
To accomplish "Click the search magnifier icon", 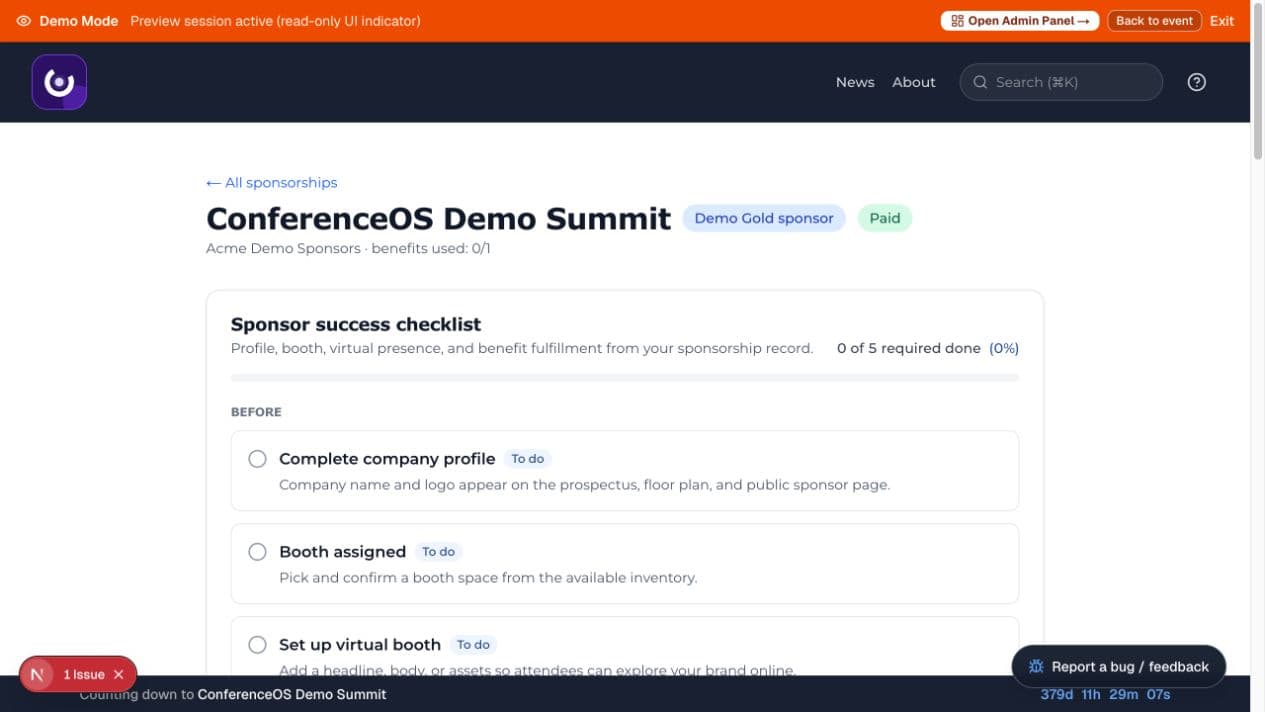I will point(980,82).
